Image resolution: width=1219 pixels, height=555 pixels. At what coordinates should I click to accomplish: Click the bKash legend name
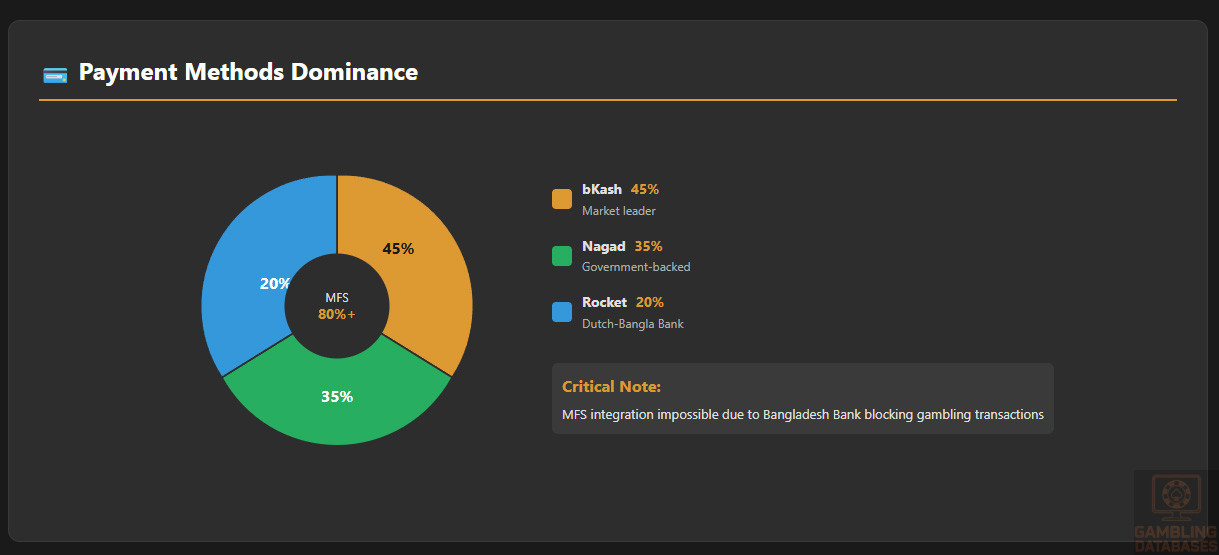602,189
